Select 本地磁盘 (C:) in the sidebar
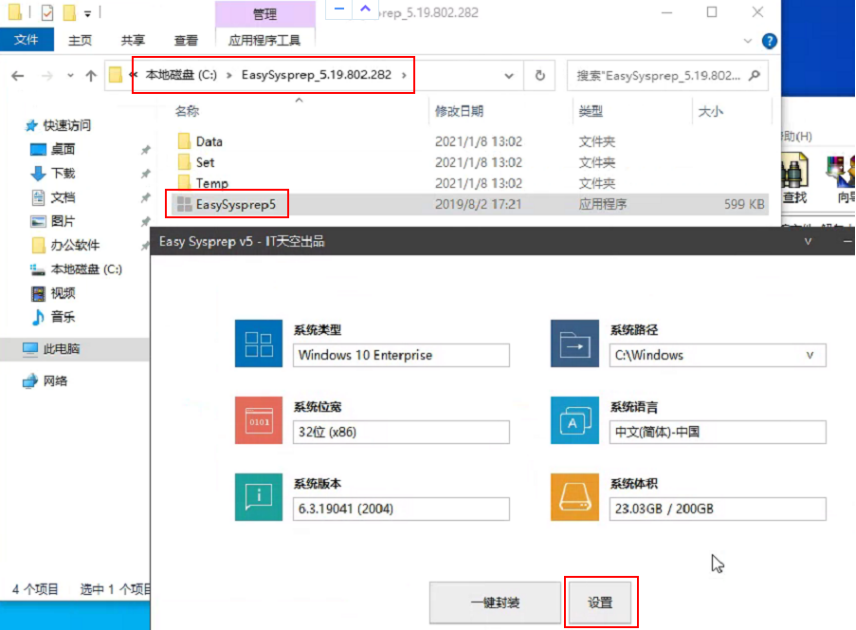Screen dimensions: 856x630 tap(76, 269)
